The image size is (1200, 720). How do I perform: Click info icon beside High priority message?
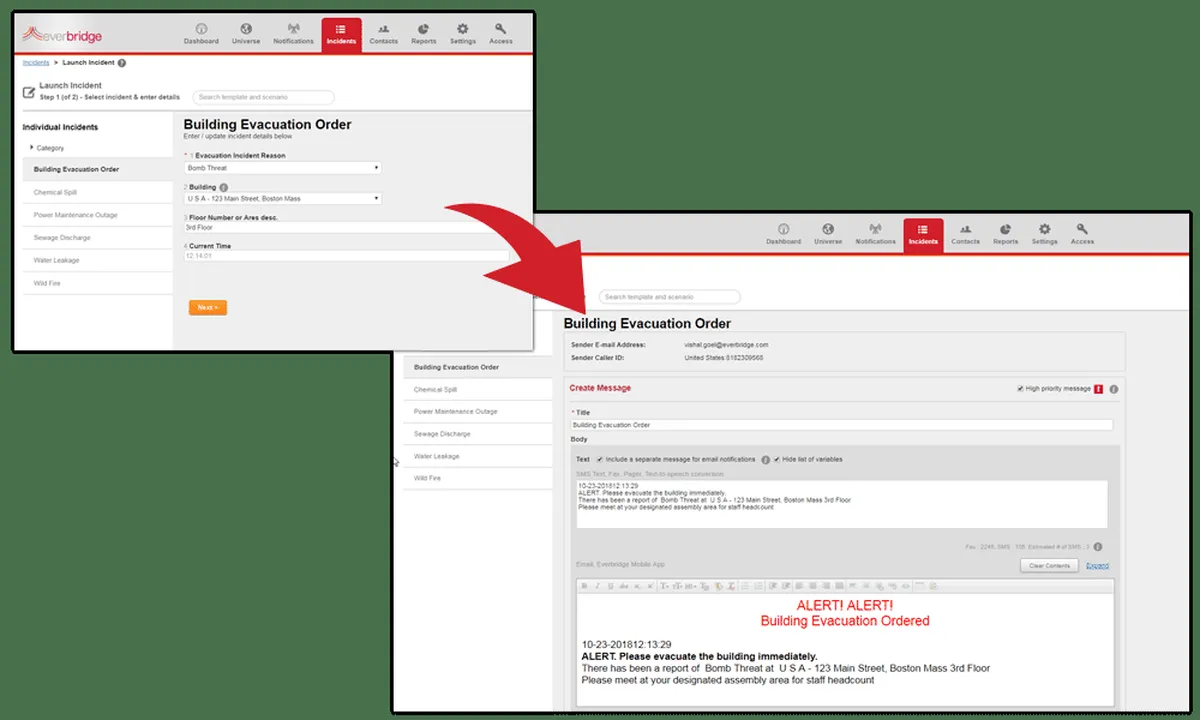pyautogui.click(x=1113, y=388)
